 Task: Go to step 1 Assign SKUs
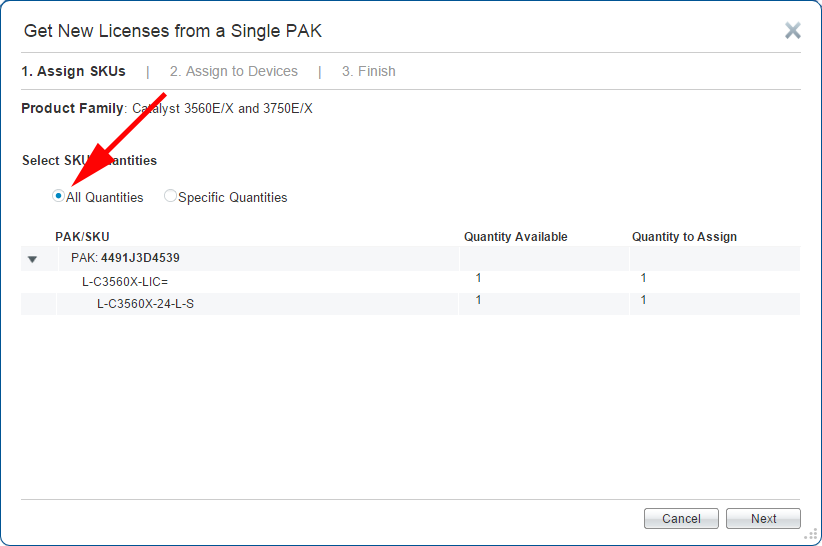tap(73, 71)
